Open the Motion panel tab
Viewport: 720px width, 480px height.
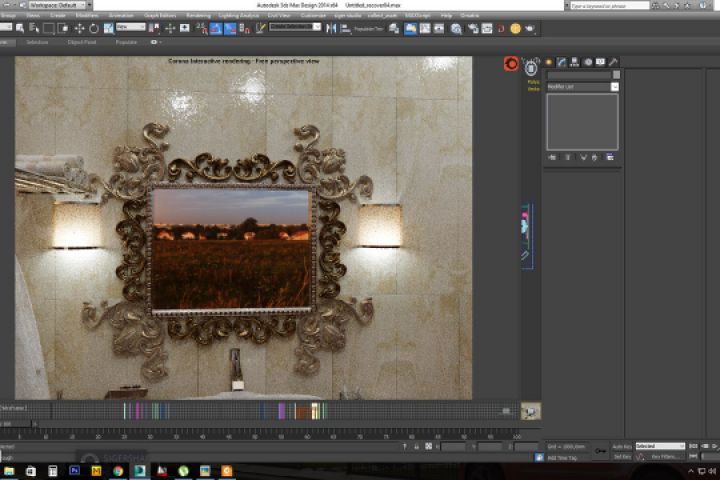(x=587, y=62)
